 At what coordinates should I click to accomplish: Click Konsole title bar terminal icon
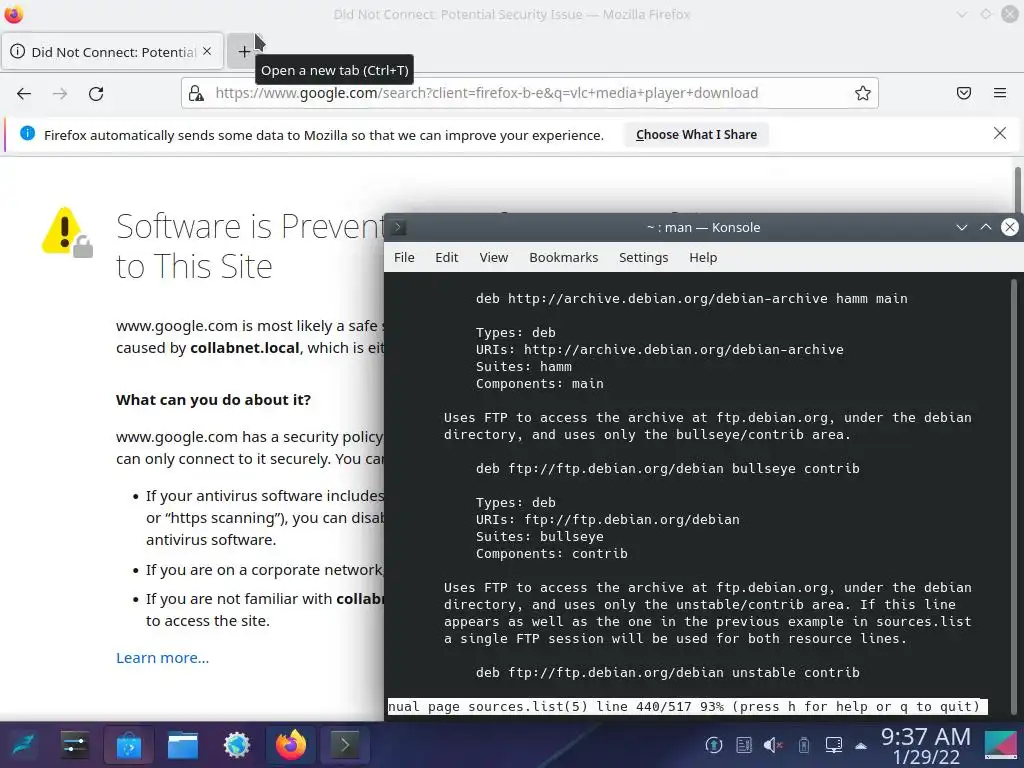click(x=398, y=227)
